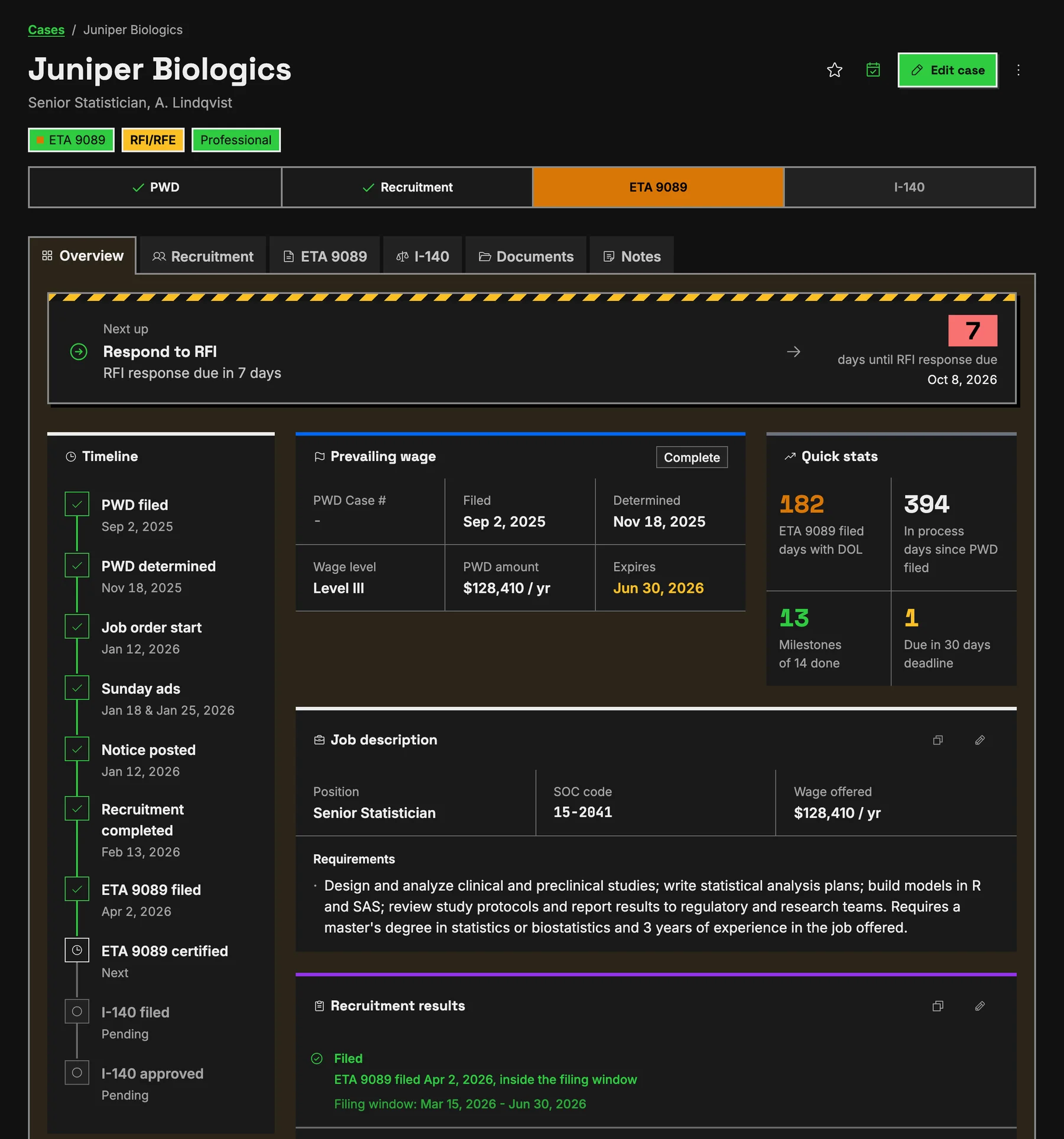Open the ETA 9089 document tab

pos(325,257)
